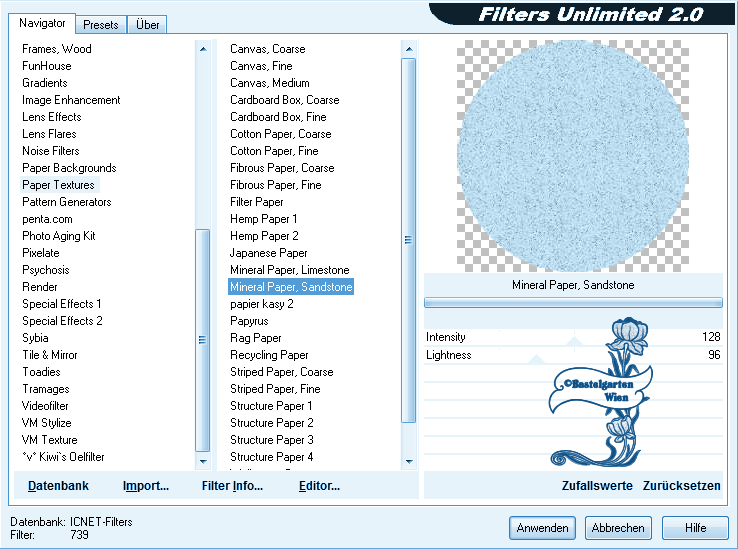
Task: Click the circular filter preview image
Action: click(x=573, y=156)
